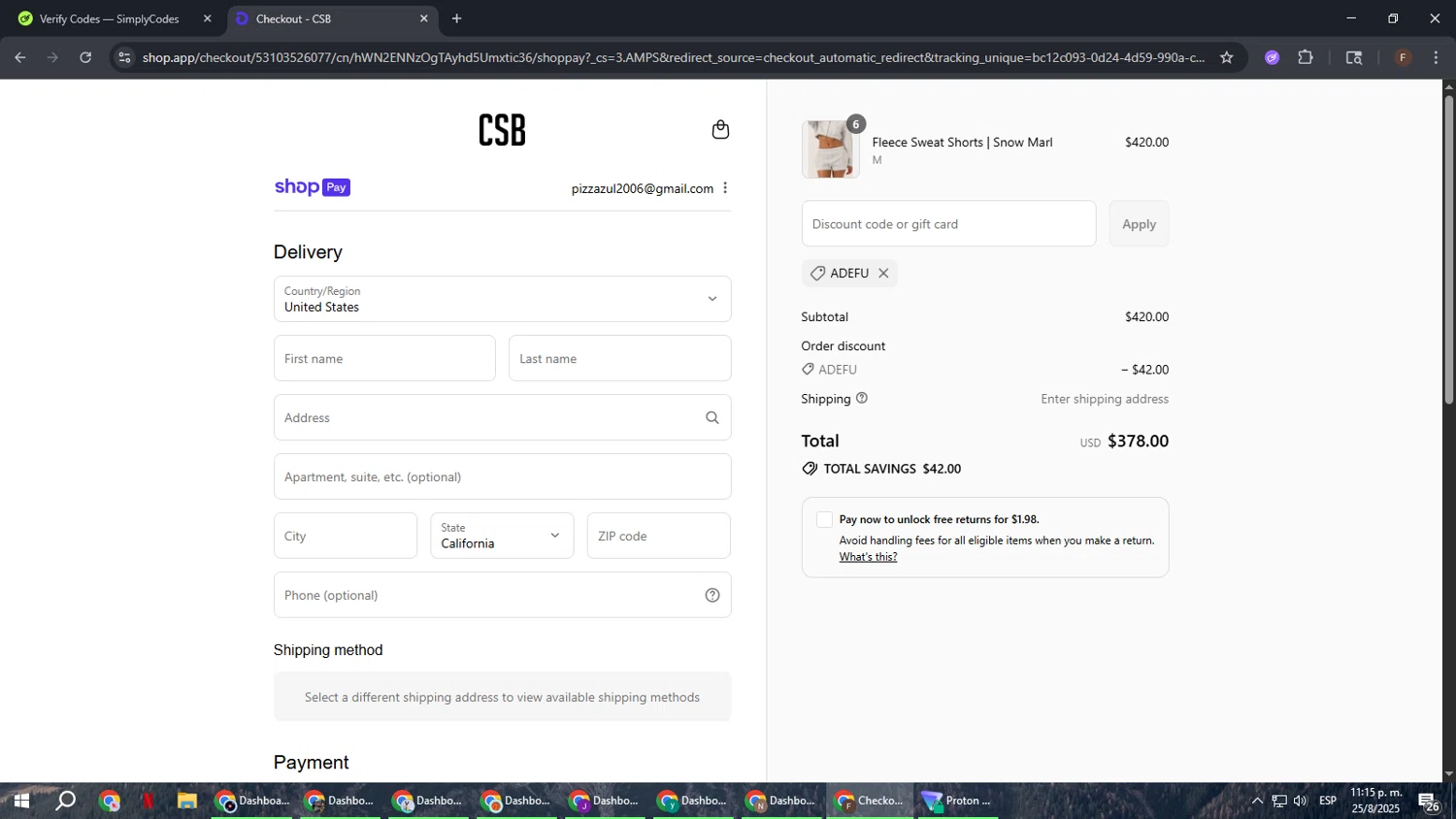
Task: View site information icon in address bar
Action: pyautogui.click(x=124, y=57)
